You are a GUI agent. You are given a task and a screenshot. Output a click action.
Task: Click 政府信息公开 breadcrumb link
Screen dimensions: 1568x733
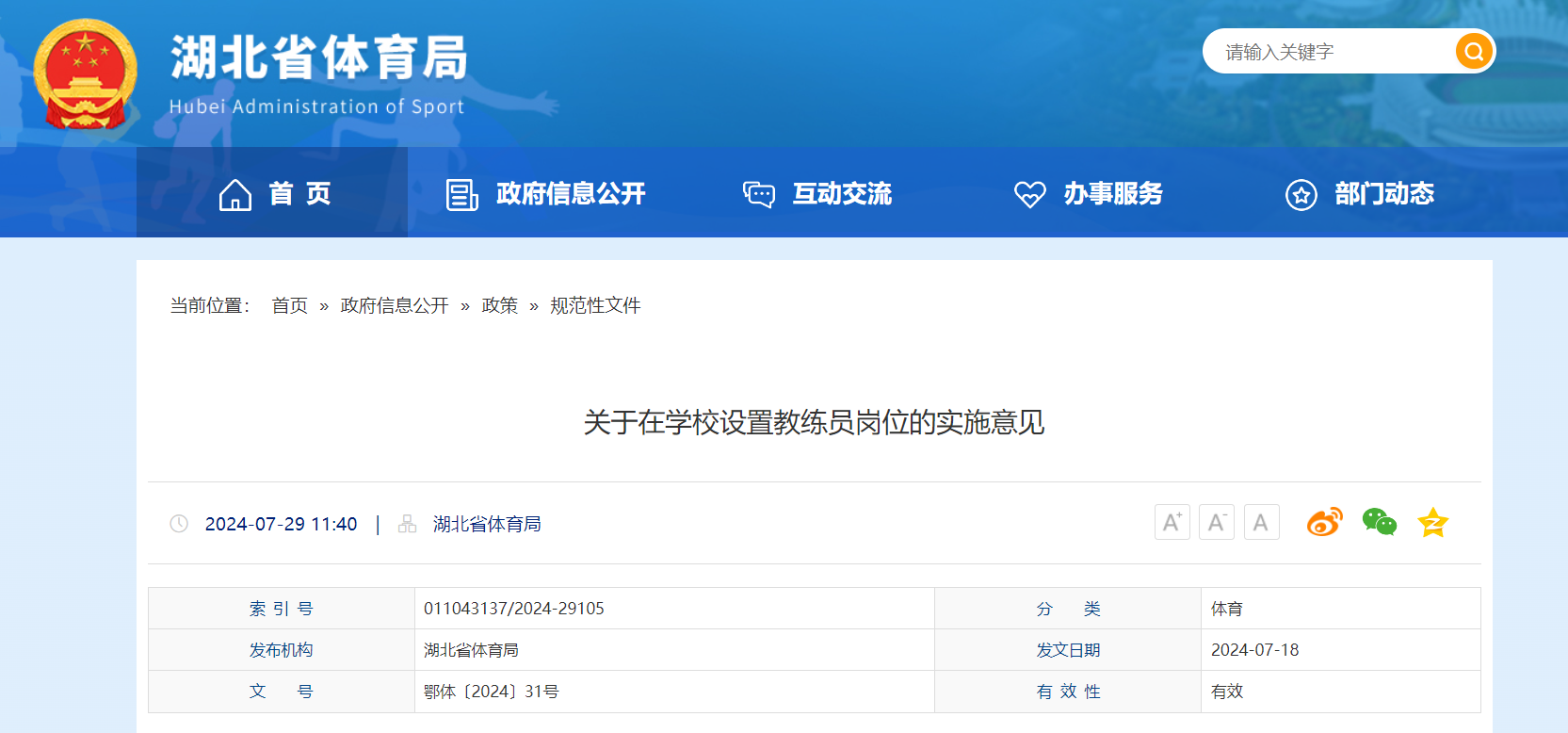point(395,305)
